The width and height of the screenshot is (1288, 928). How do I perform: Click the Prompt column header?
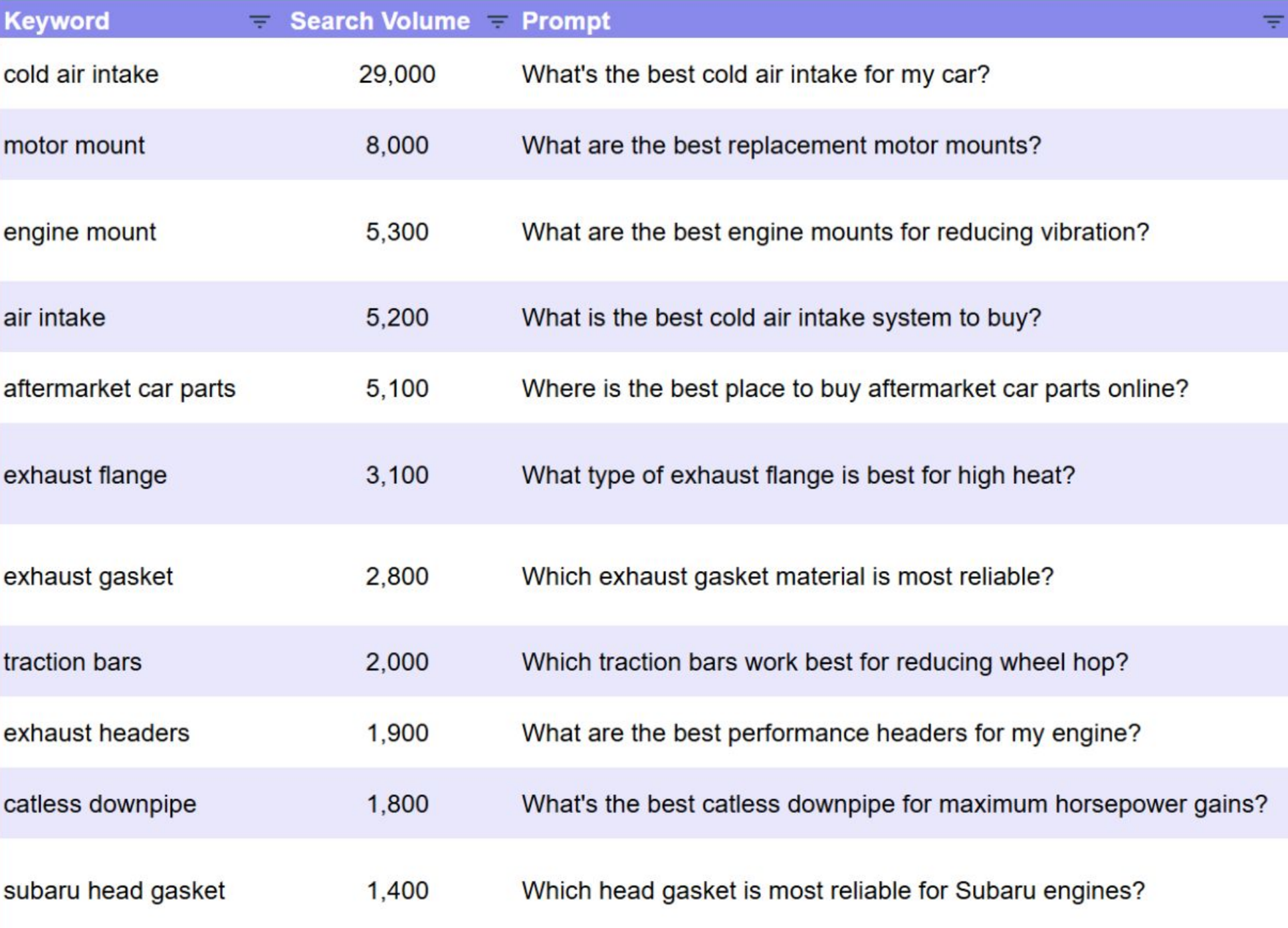tap(566, 21)
